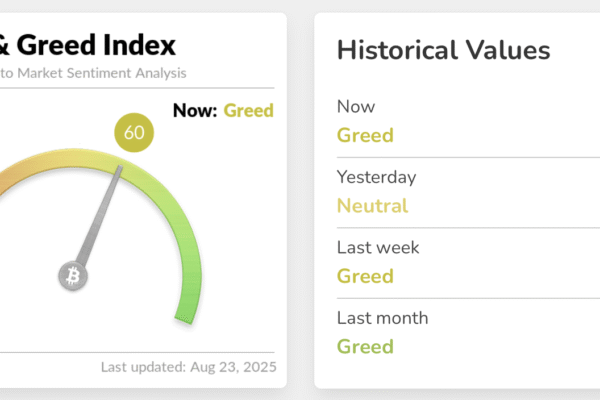Select the "Yesterday" row label
Image resolution: width=600 pixels, height=400 pixels.
pyautogui.click(x=376, y=177)
